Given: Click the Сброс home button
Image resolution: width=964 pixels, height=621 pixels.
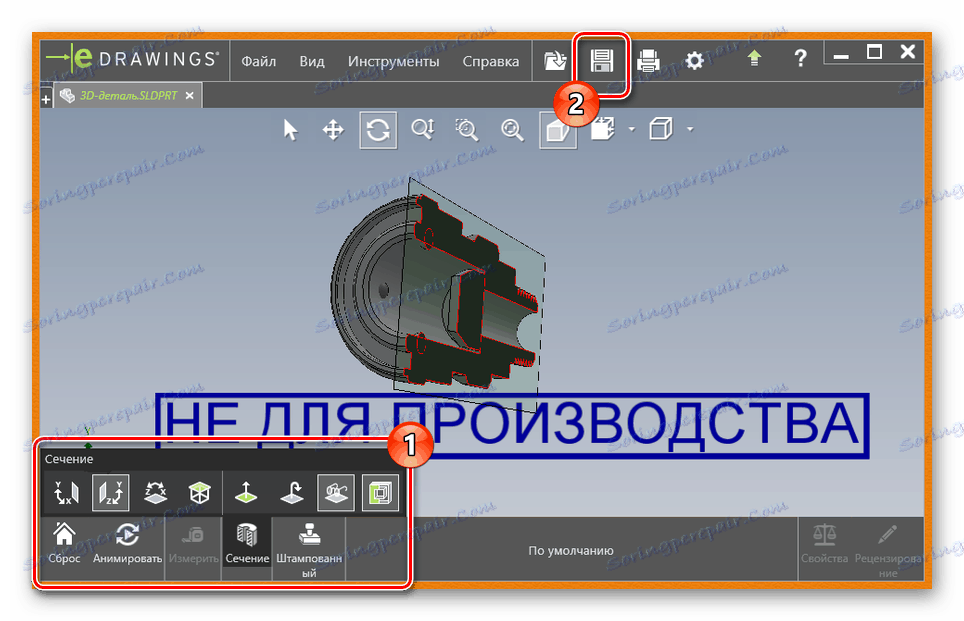Looking at the screenshot, I should coord(65,544).
